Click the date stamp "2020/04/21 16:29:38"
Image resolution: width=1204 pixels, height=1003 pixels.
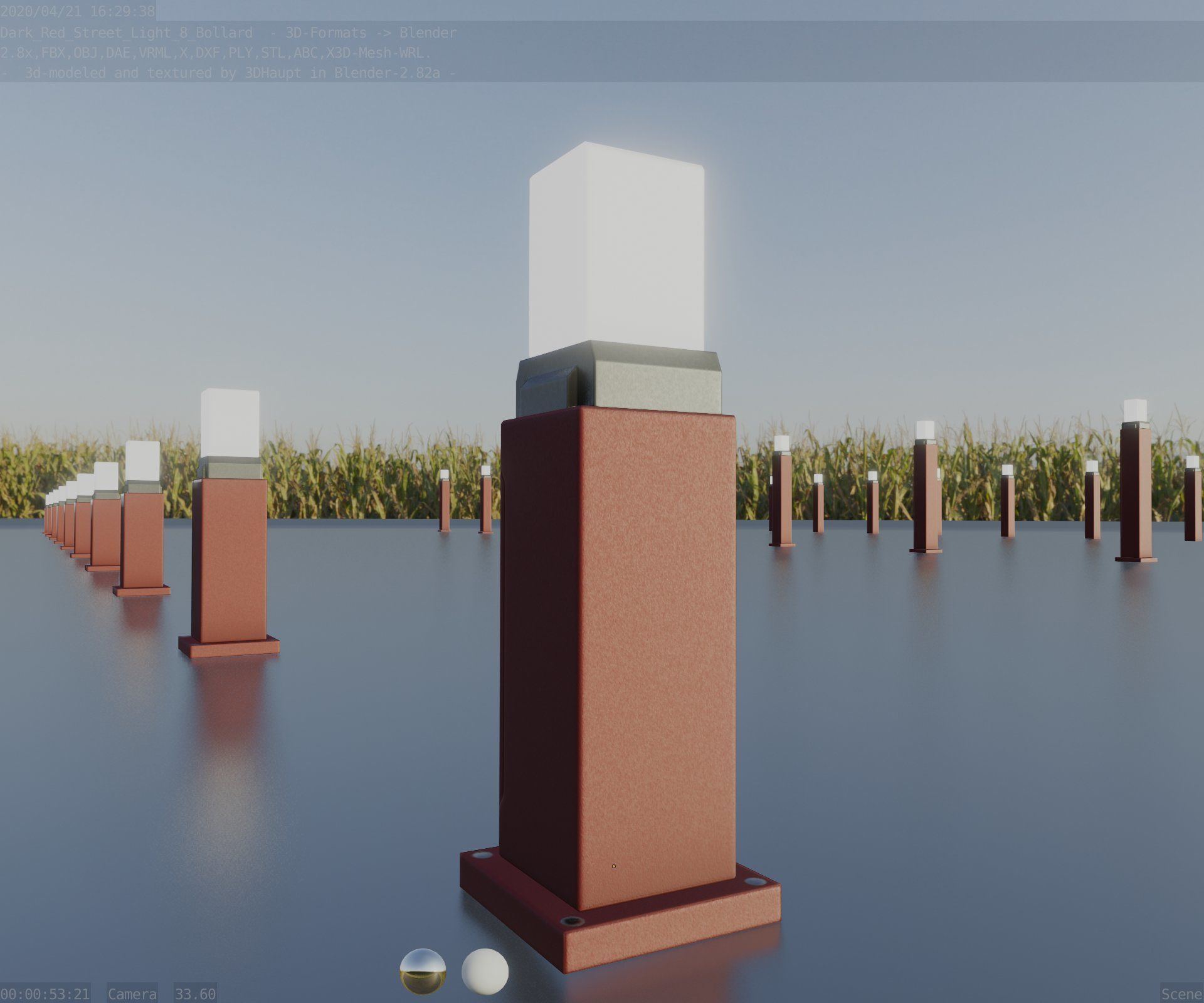click(78, 11)
